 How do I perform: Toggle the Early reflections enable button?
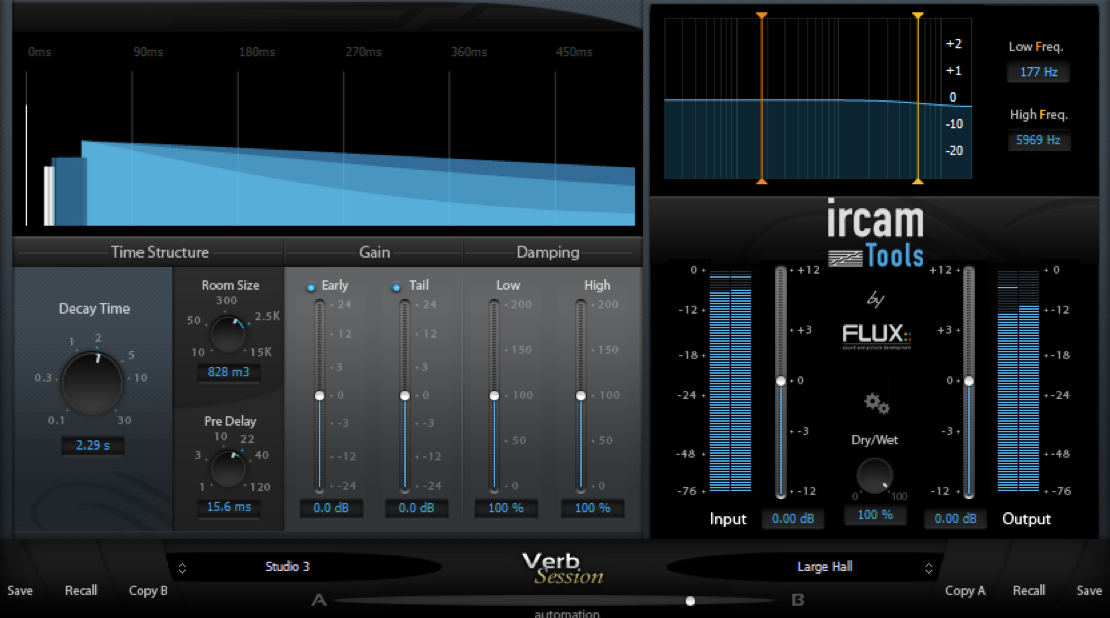312,285
